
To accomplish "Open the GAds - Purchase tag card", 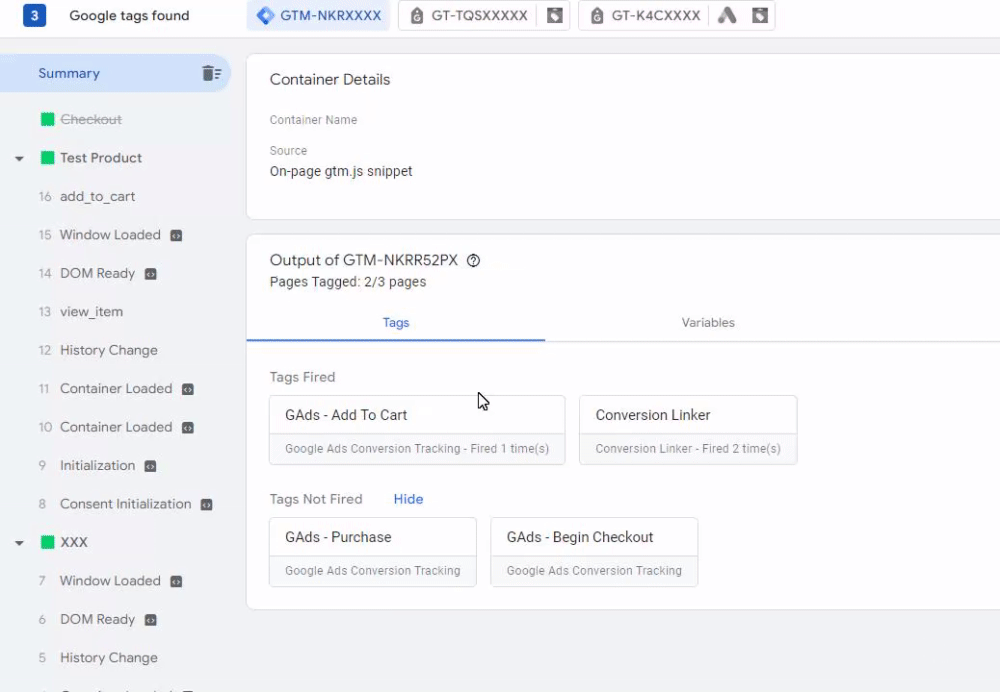I will 373,552.
